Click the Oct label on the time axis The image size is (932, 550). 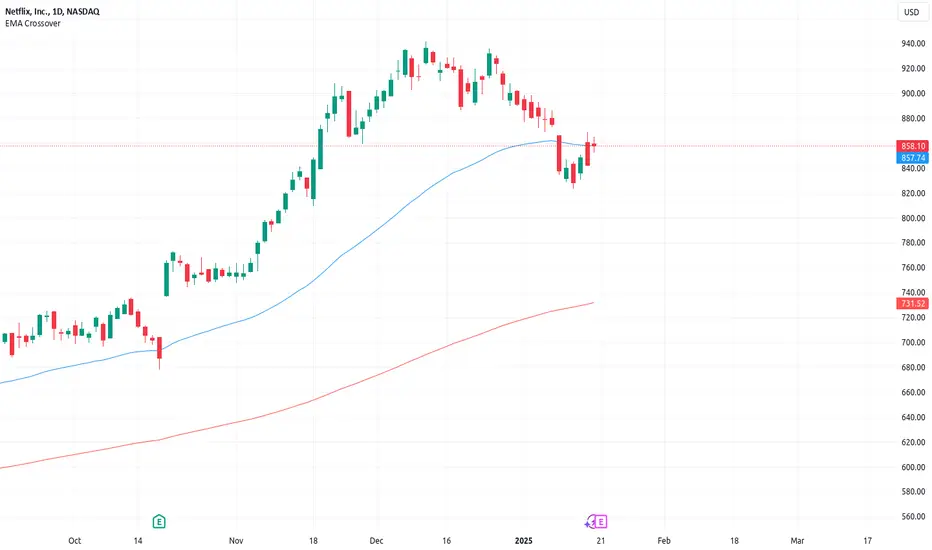click(74, 540)
